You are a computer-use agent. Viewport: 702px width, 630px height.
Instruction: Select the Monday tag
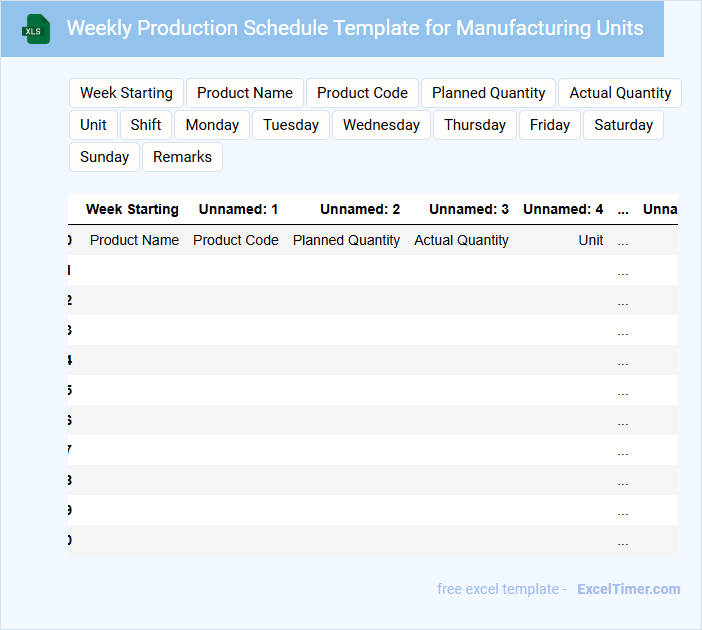point(212,125)
